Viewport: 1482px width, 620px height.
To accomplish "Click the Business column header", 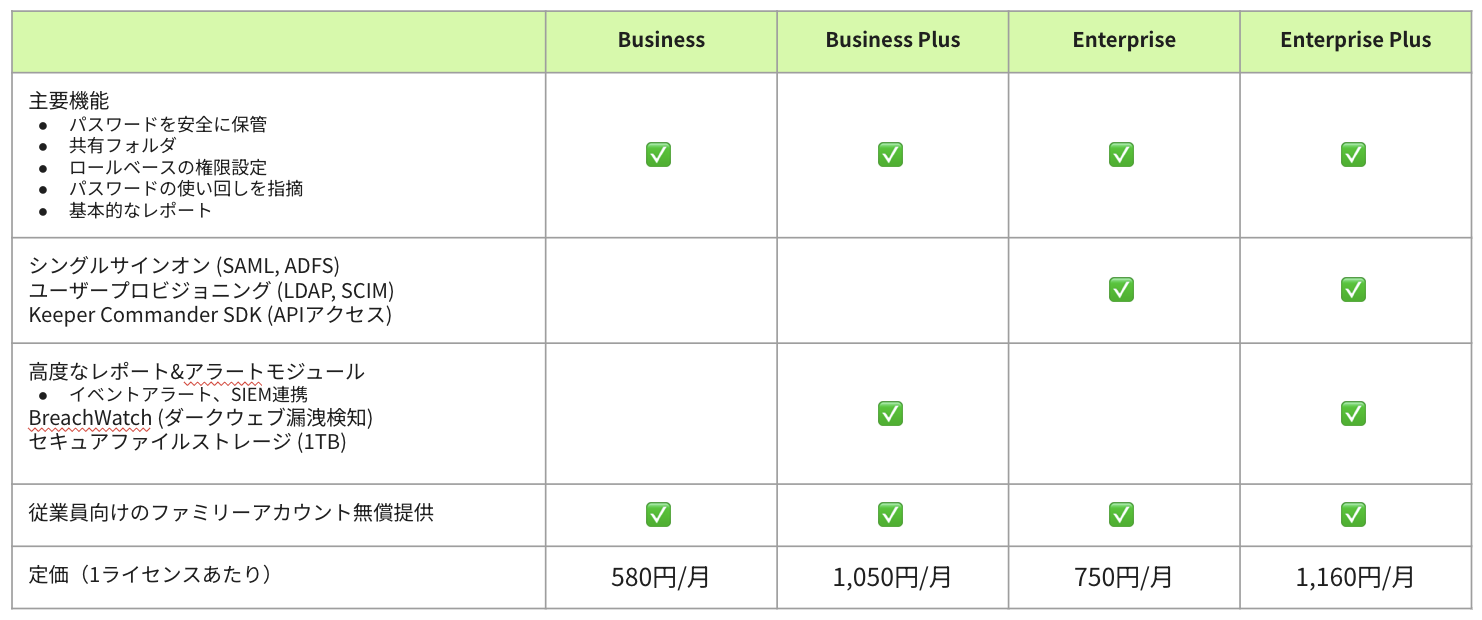I will [x=661, y=41].
